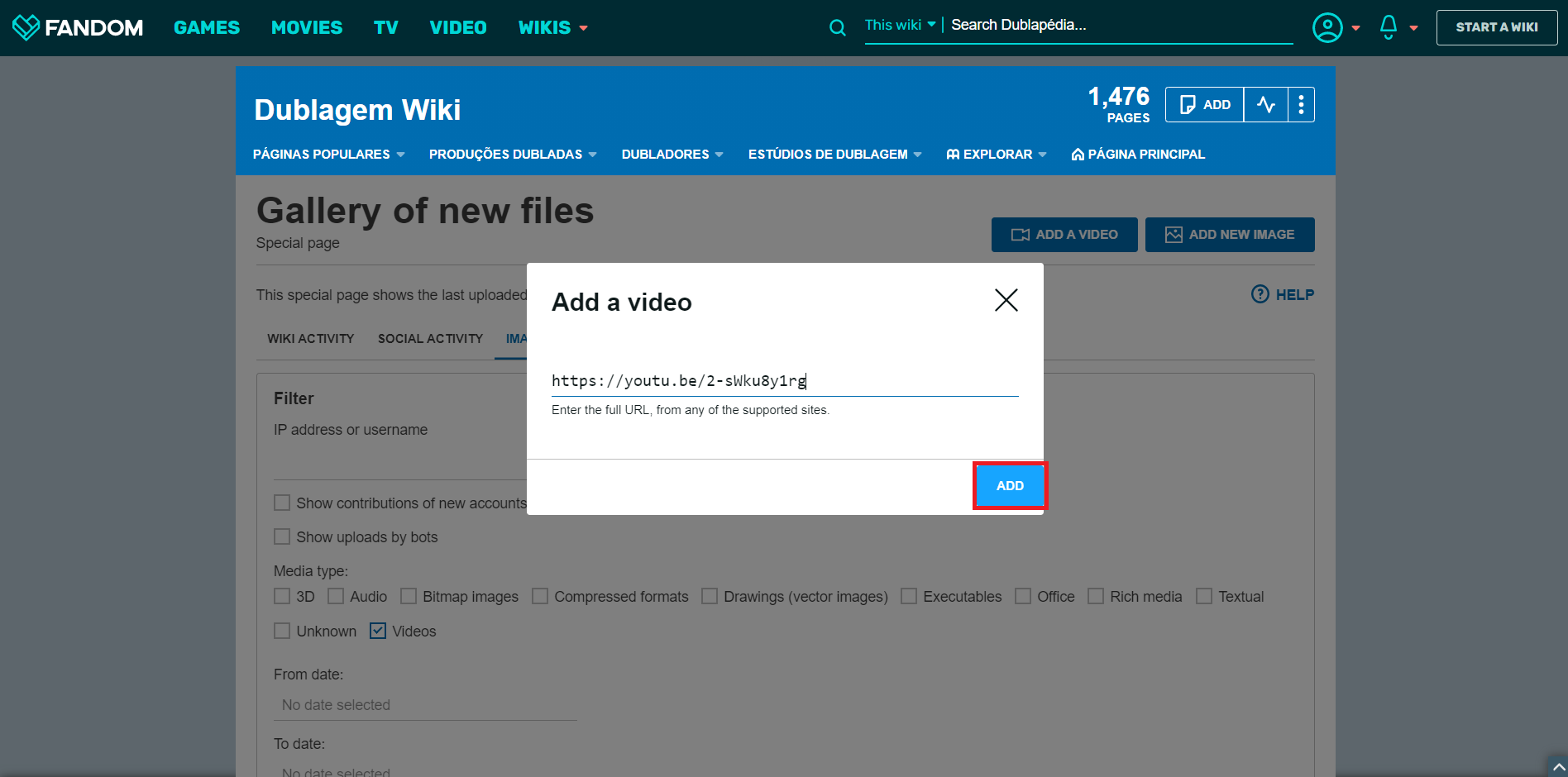Check Drawings (vector images) box
Viewport: 1568px width, 777px height.
click(710, 596)
